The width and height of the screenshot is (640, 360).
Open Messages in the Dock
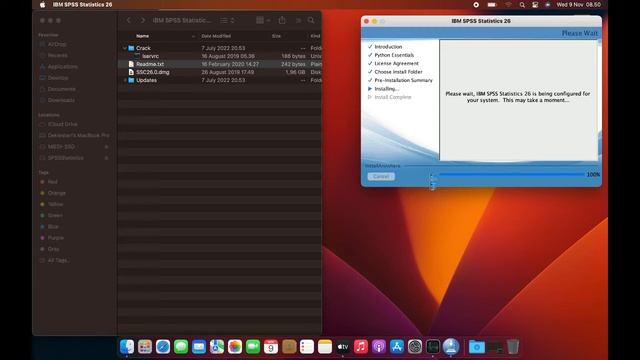[181, 347]
